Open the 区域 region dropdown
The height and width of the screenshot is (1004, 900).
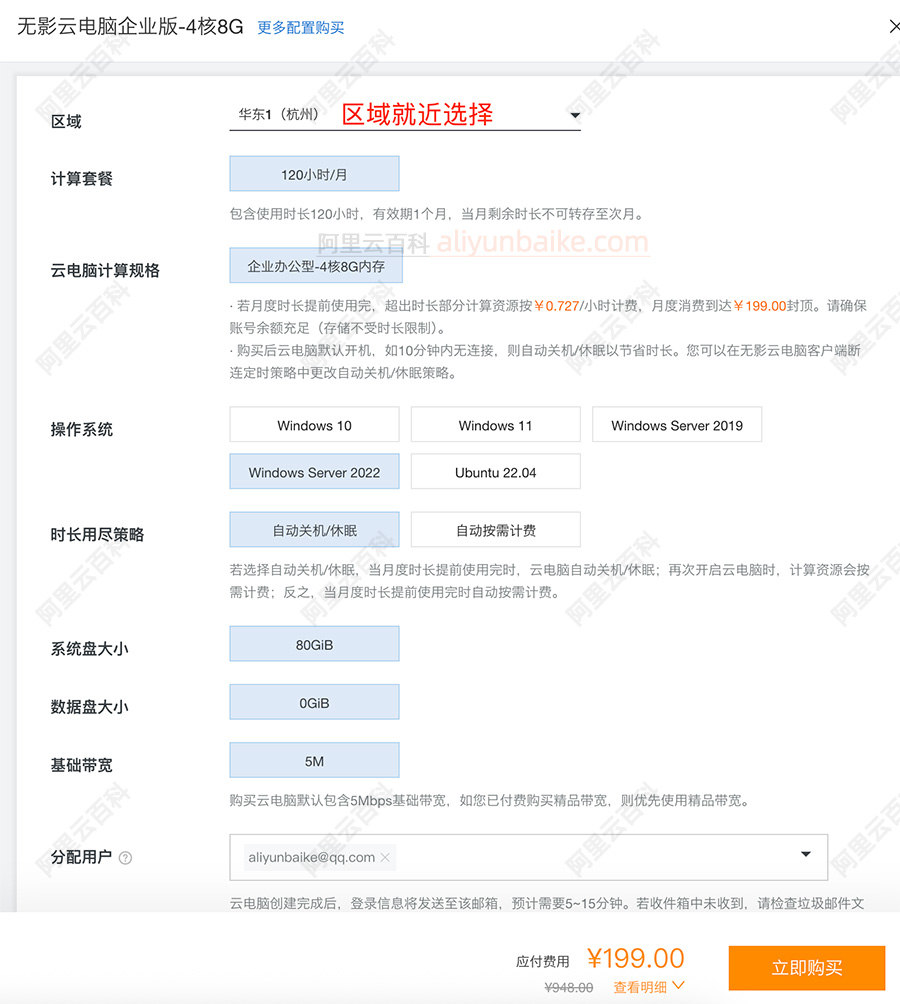[575, 116]
